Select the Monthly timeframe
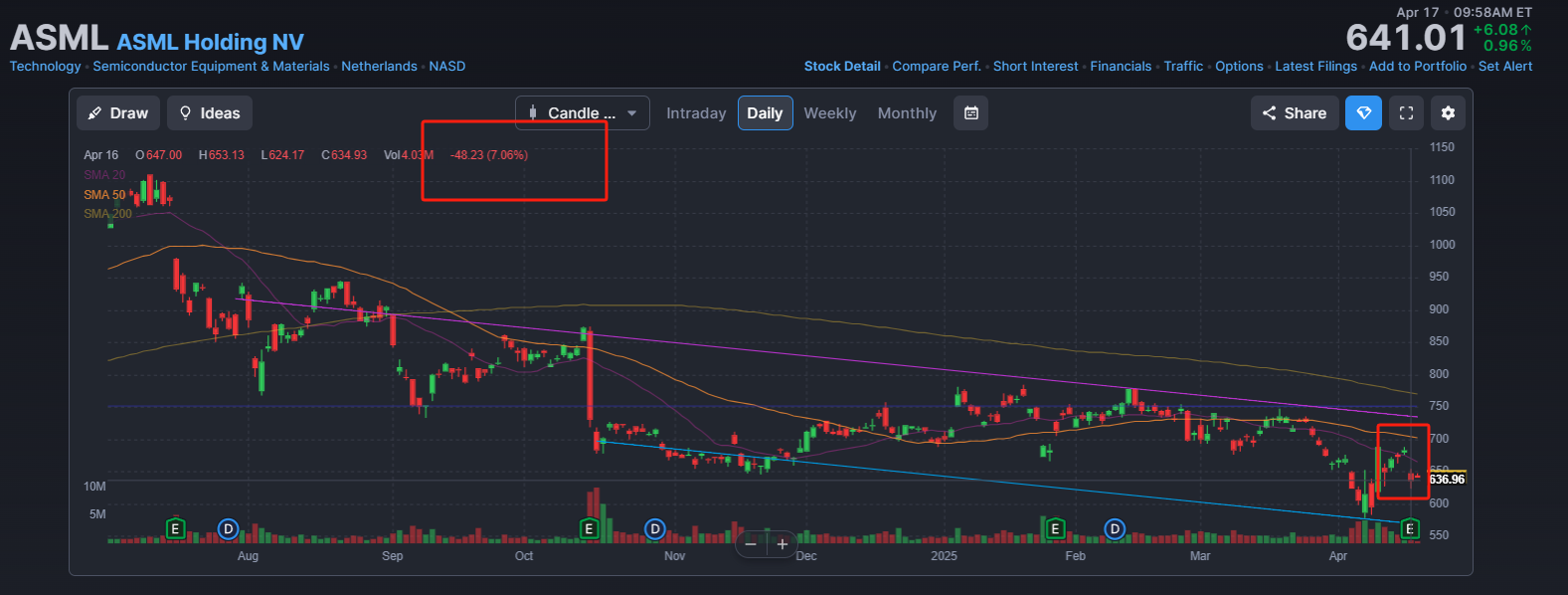The width and height of the screenshot is (1568, 595). coord(907,113)
